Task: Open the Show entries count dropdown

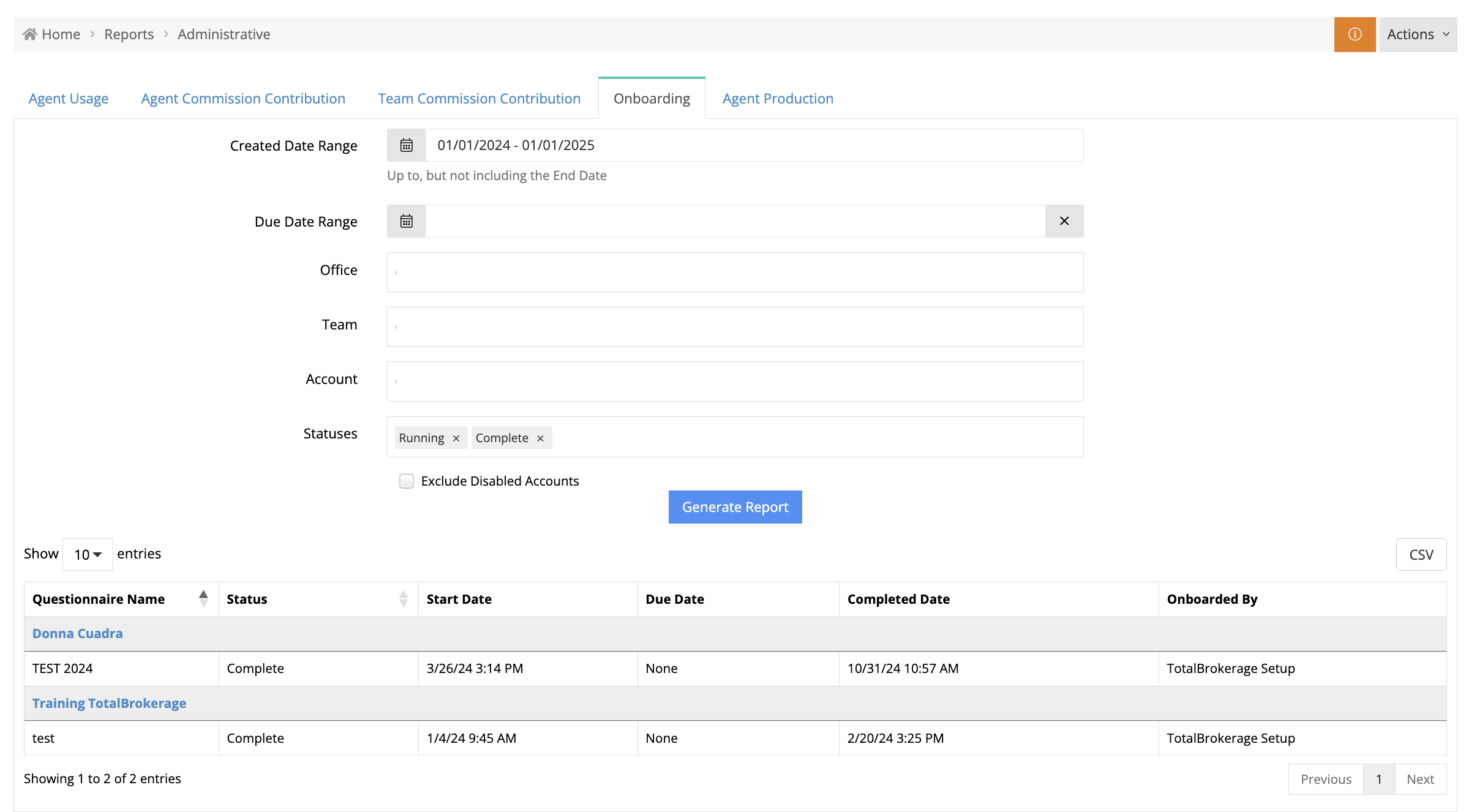Action: coord(88,554)
